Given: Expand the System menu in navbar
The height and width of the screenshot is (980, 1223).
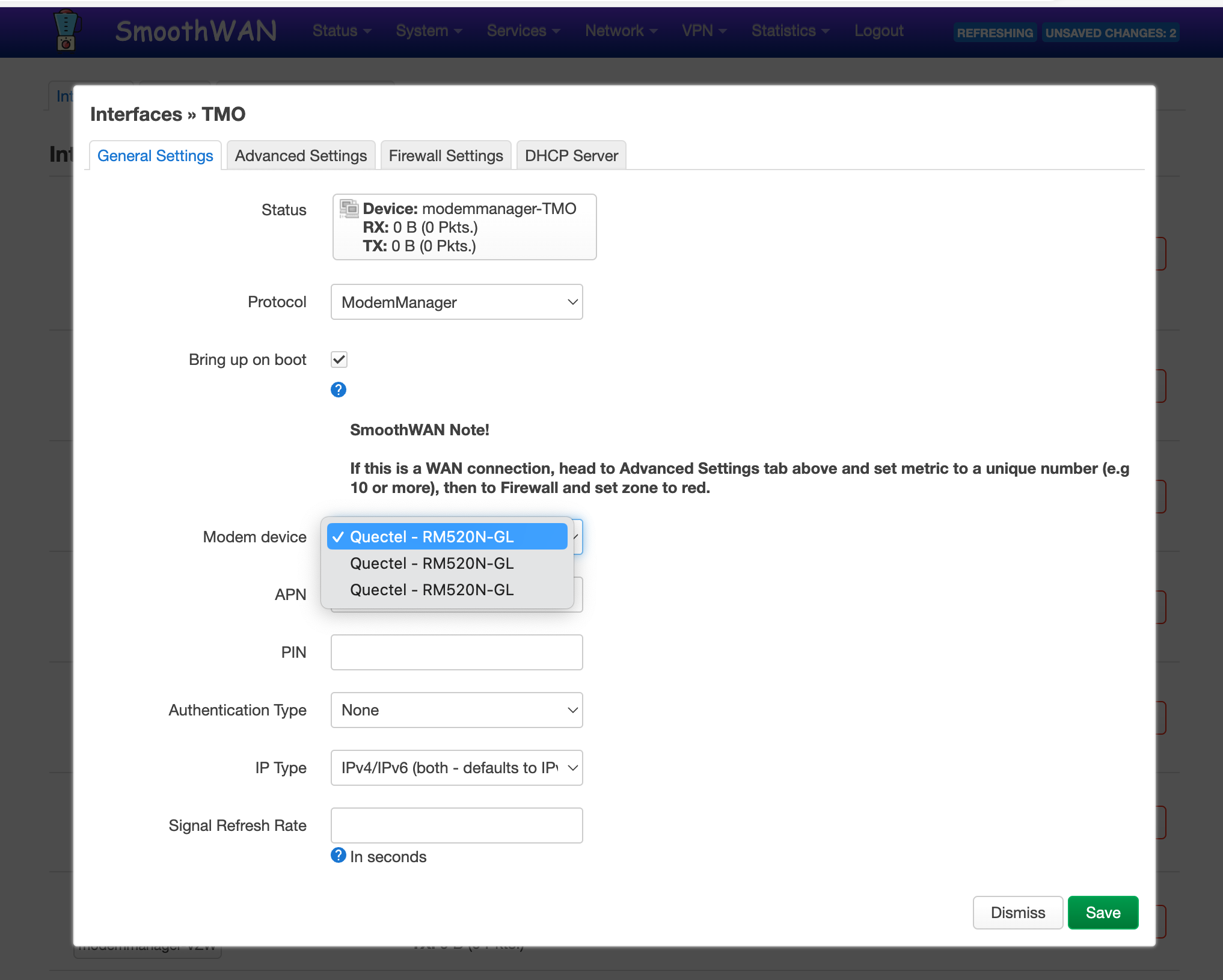Looking at the screenshot, I should [x=429, y=31].
